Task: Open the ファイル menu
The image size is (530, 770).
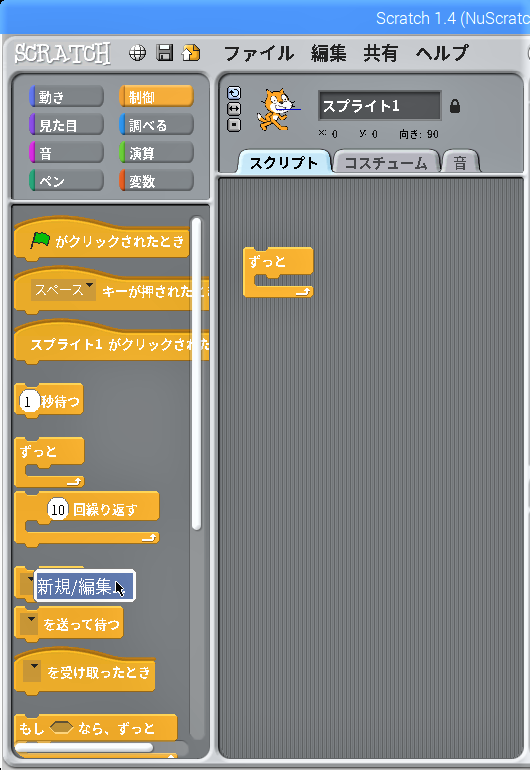Action: coord(258,53)
